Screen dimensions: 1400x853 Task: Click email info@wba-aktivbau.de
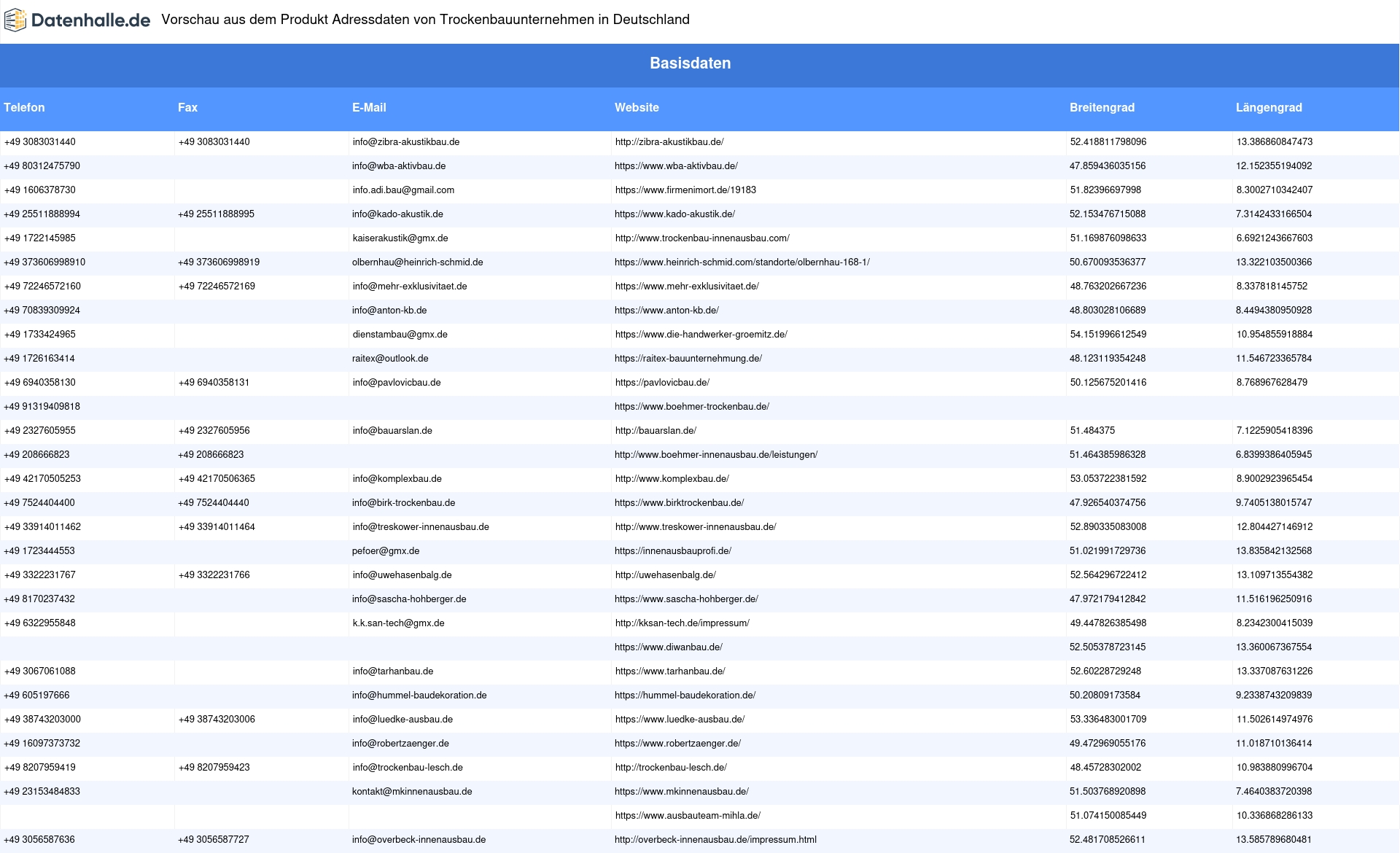(x=399, y=166)
